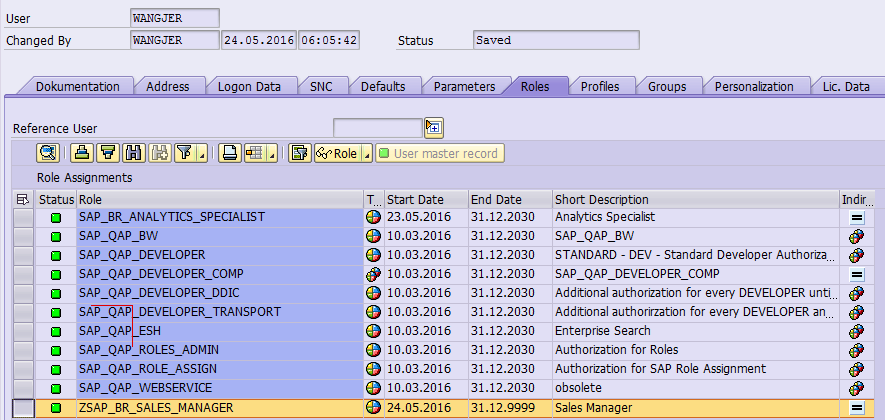The height and width of the screenshot is (420, 885).
Task: Print the role assignments list
Action: click(x=230, y=153)
